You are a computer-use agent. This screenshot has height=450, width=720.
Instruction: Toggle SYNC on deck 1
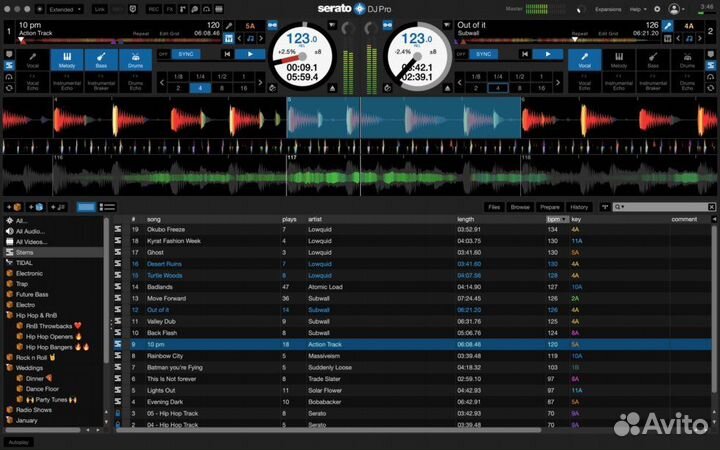[186, 54]
